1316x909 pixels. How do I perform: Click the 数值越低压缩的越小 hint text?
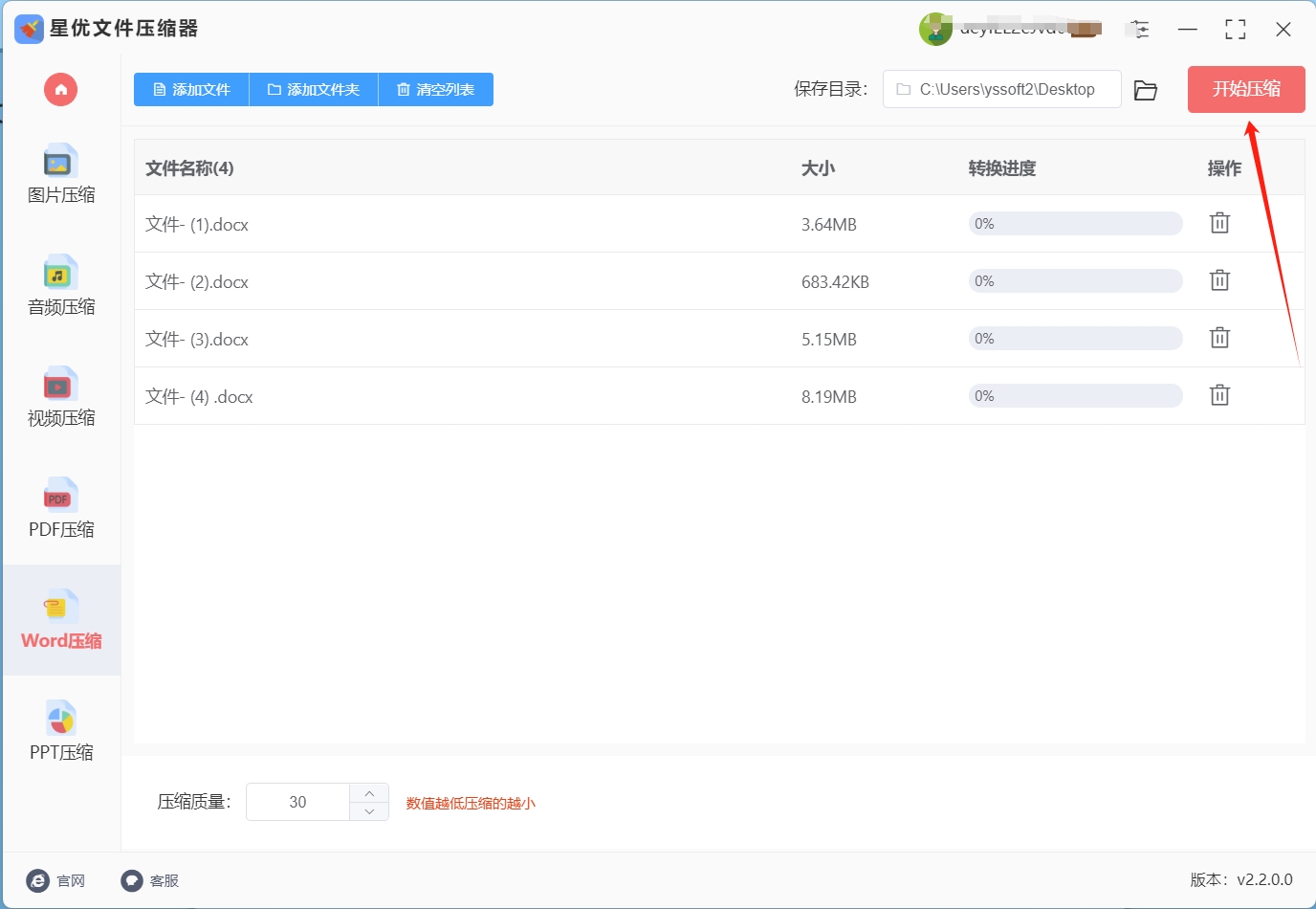point(471,803)
